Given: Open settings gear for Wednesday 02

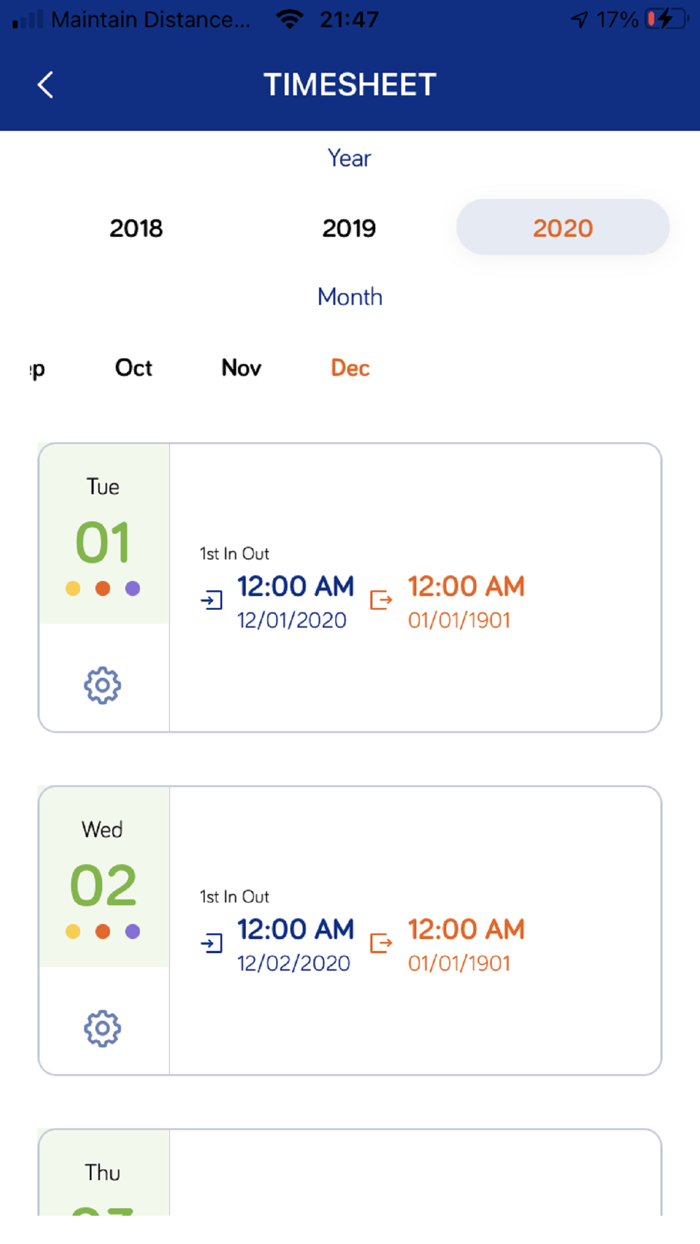Looking at the screenshot, I should 102,1028.
